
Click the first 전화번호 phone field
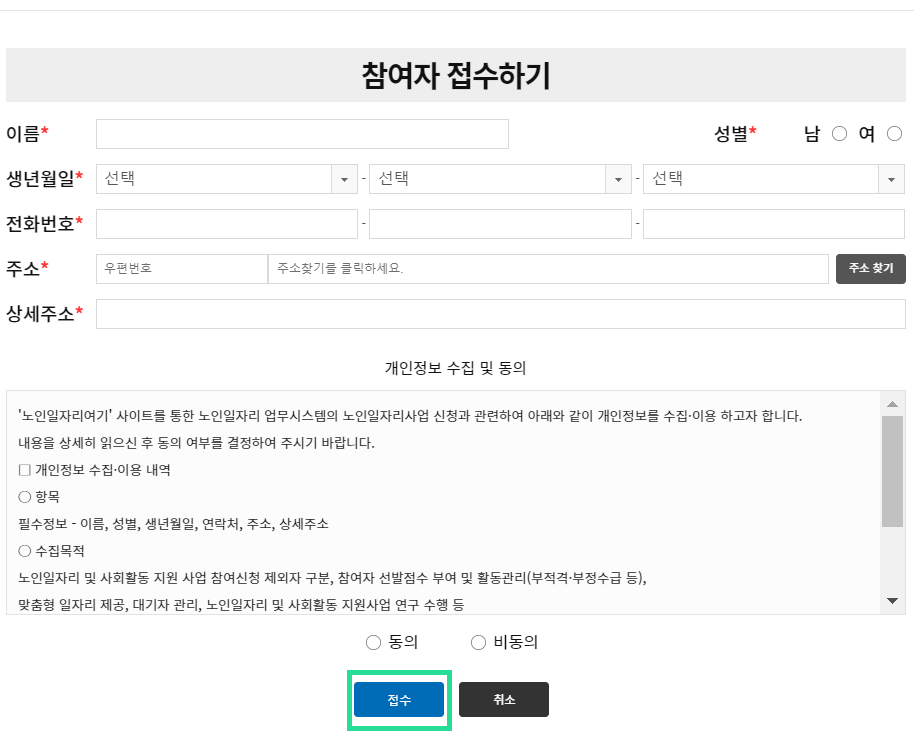pos(227,224)
